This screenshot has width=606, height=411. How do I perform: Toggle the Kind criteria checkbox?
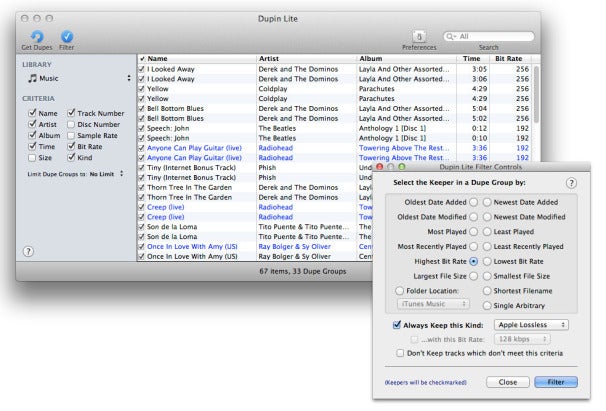(x=71, y=157)
